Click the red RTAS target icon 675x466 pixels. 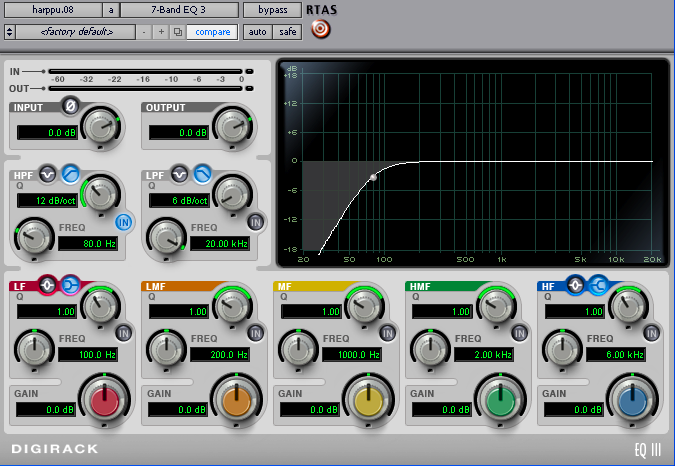point(320,29)
